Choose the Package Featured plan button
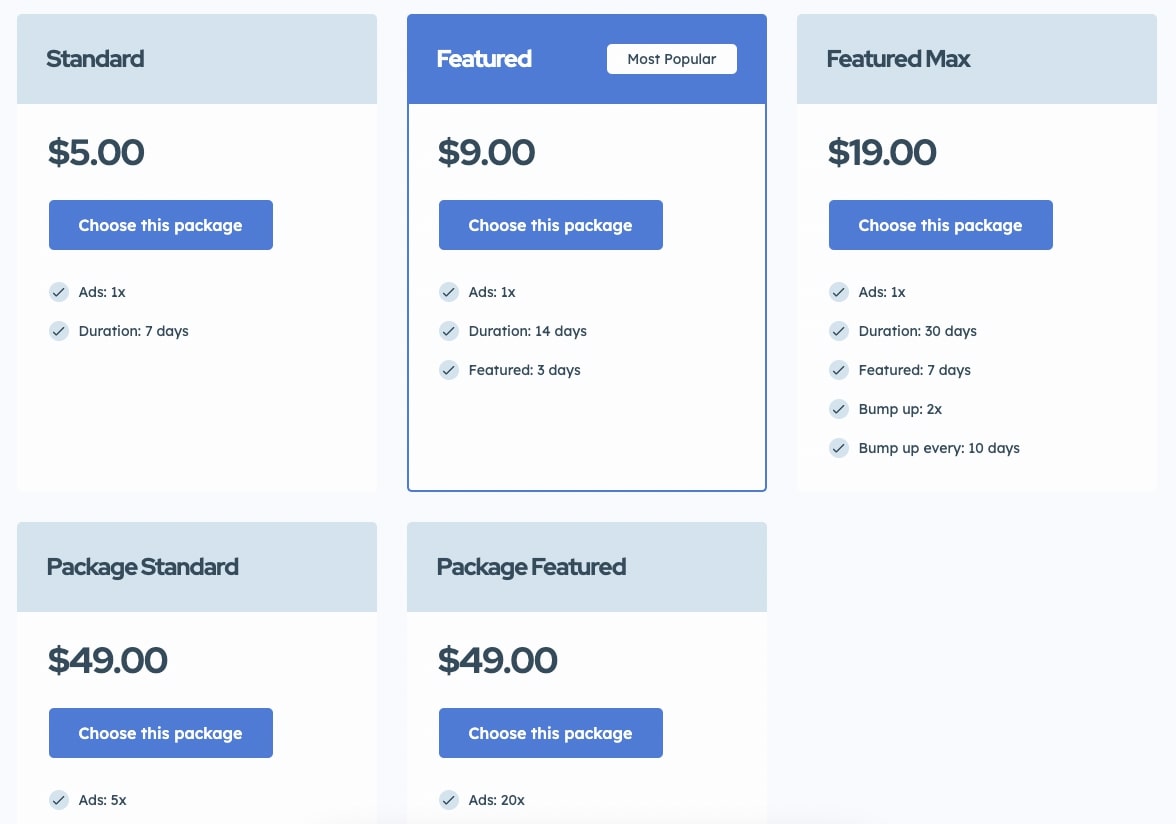This screenshot has height=824, width=1176. [550, 733]
